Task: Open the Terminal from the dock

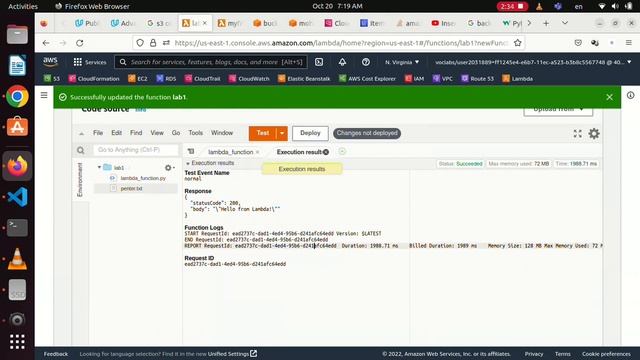Action: pos(17,228)
